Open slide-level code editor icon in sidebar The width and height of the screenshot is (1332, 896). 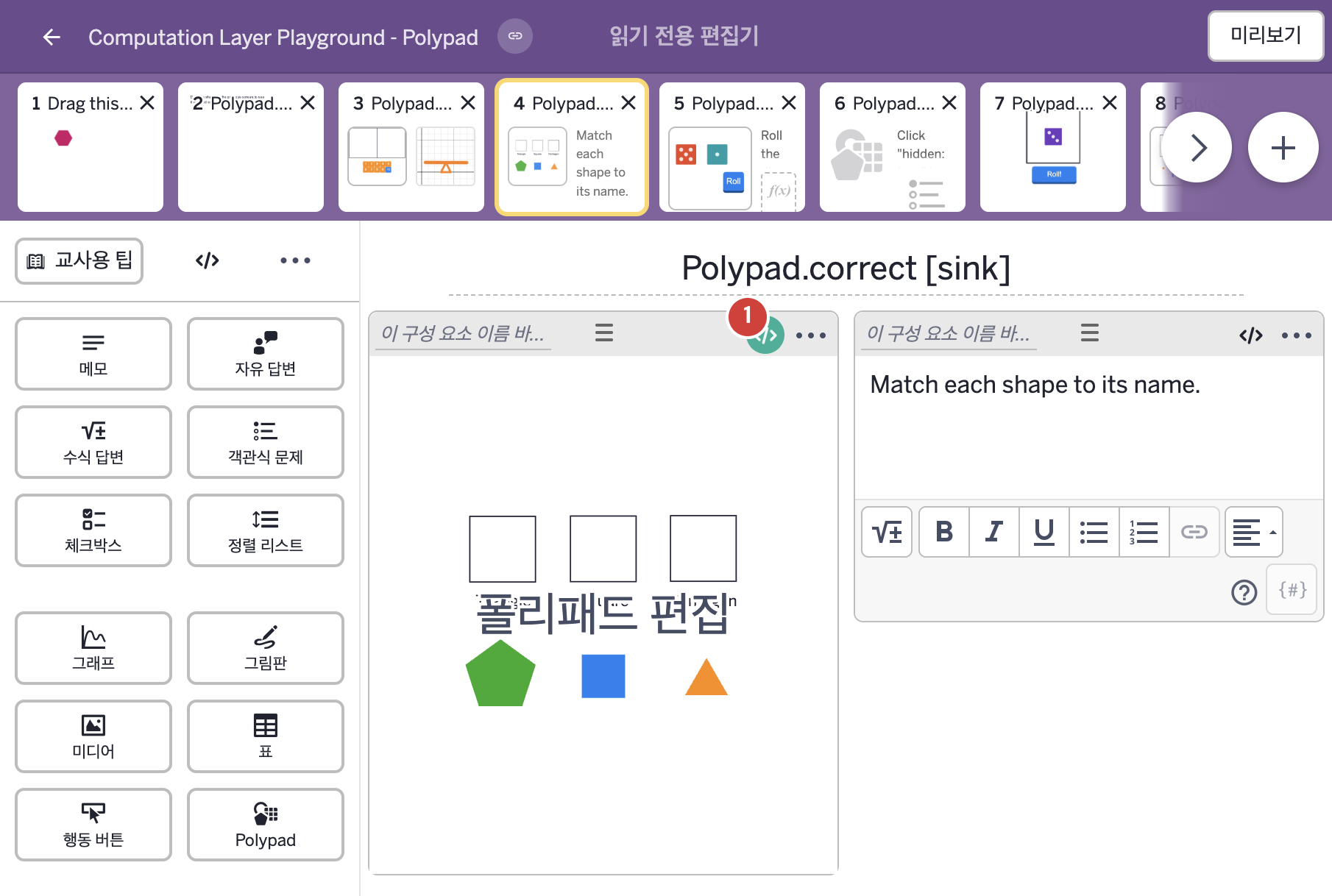pyautogui.click(x=208, y=260)
